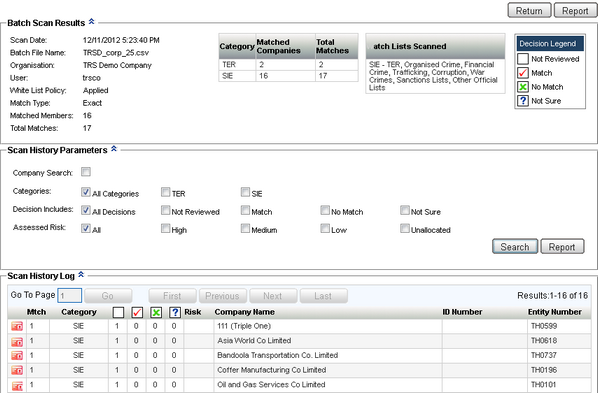Viewport: 598px width, 393px height.
Task: Click the Previous page button
Action: tap(222, 296)
